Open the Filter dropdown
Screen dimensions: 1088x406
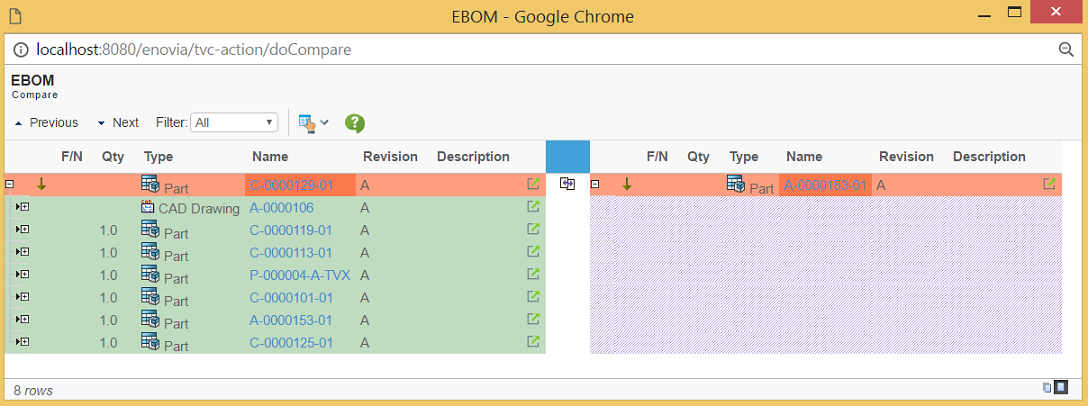(234, 122)
